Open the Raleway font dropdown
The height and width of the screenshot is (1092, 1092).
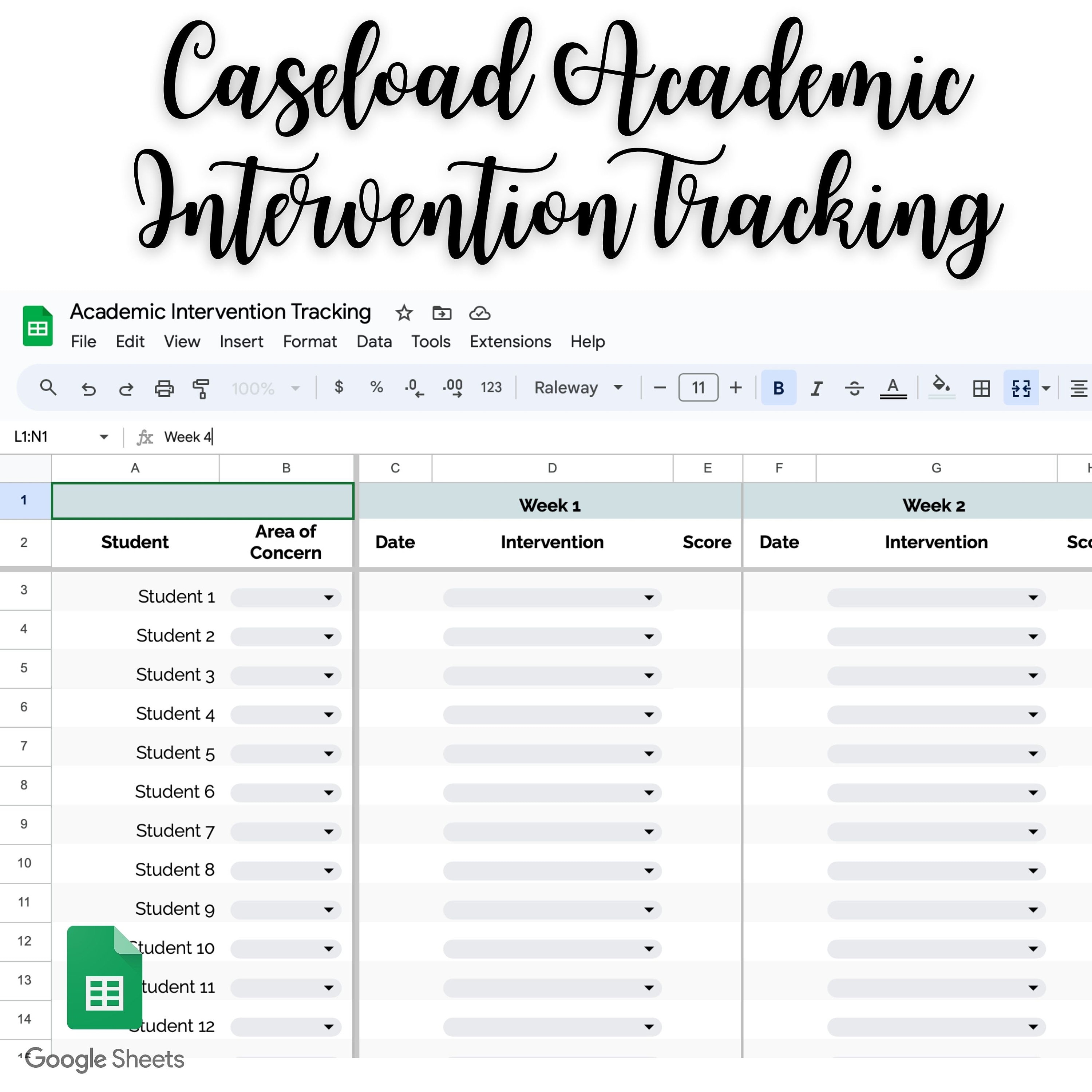(577, 388)
